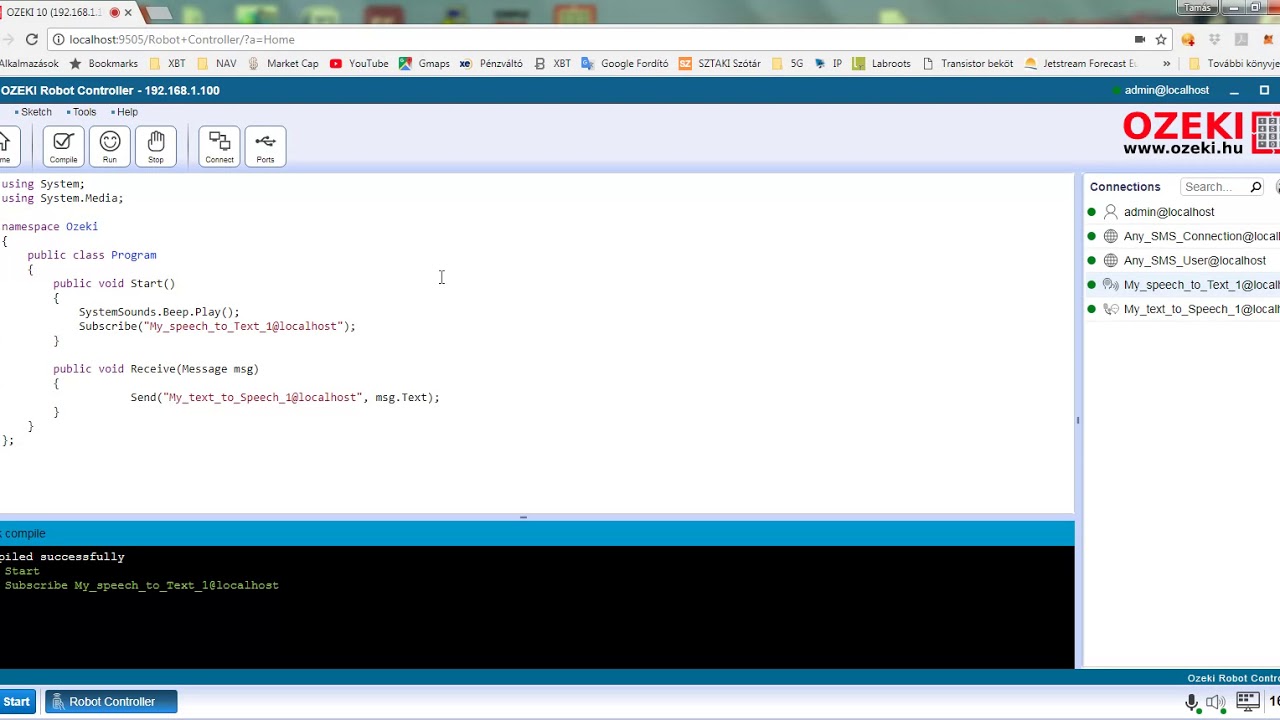Image resolution: width=1280 pixels, height=720 pixels.
Task: Stop the program with the hand icon
Action: coord(156,147)
